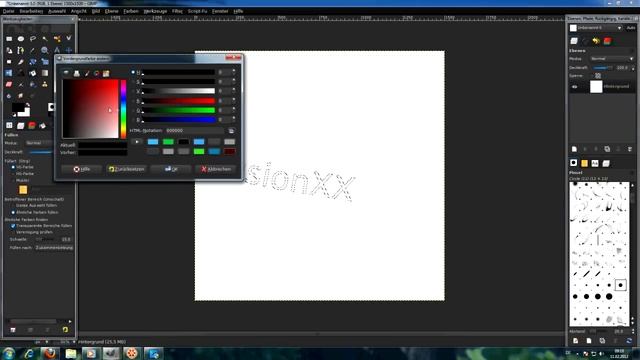Viewport: 640px width, 360px height.
Task: Select the Fuzzy Select magic wand tool
Action: (x=44, y=39)
